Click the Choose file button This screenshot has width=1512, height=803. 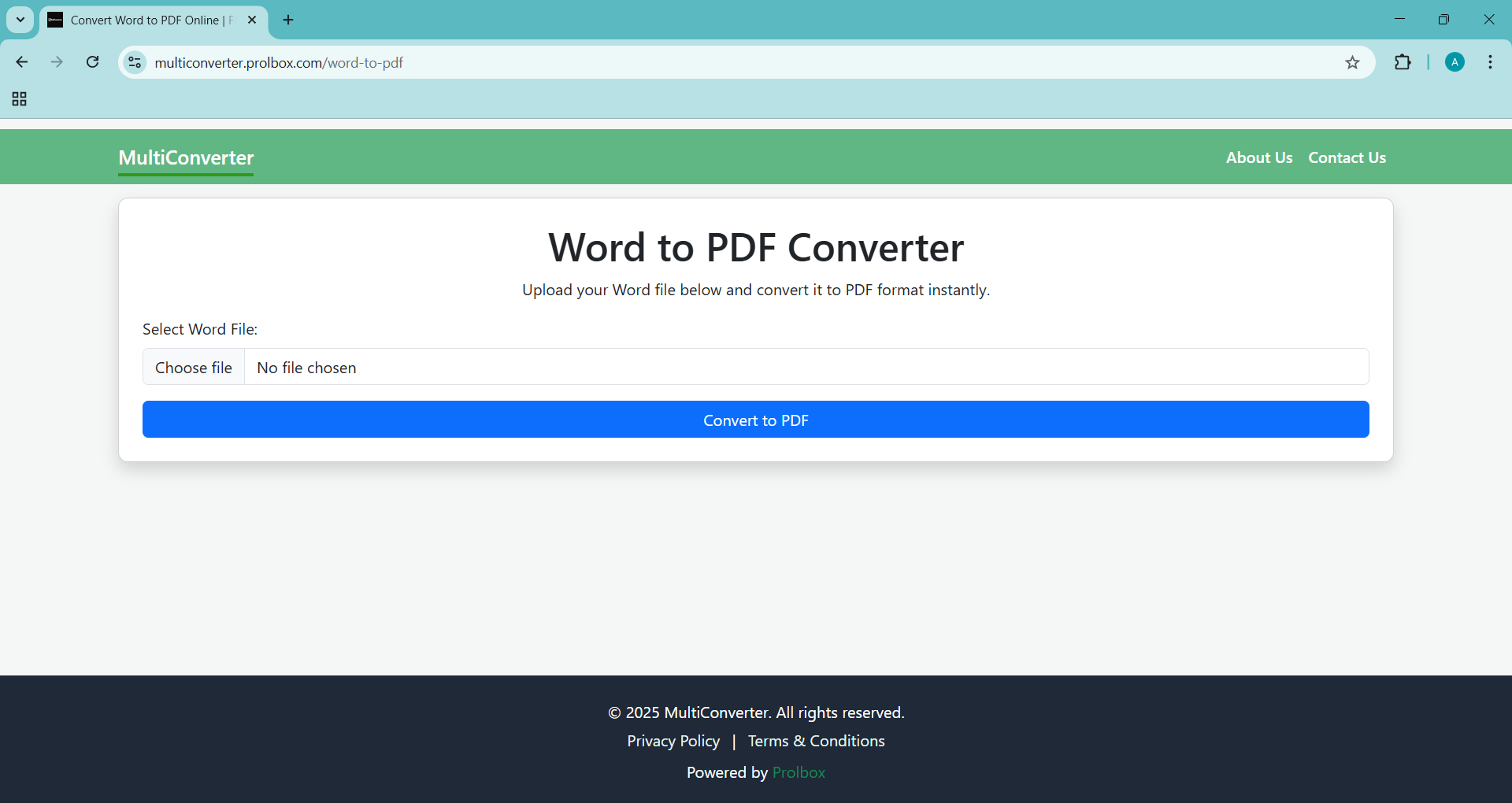[x=194, y=368]
